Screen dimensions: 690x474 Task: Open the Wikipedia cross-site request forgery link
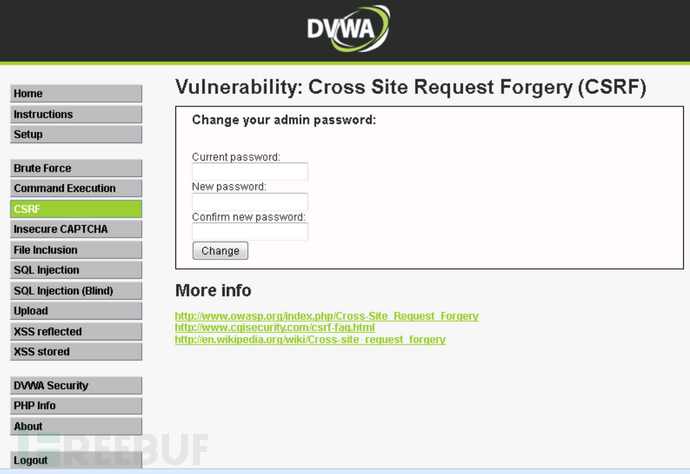coord(310,340)
